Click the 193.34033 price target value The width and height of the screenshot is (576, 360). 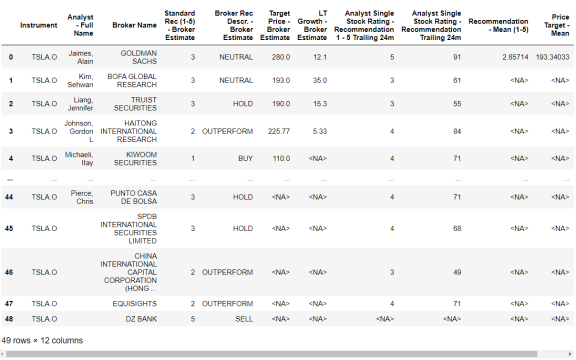(x=552, y=57)
